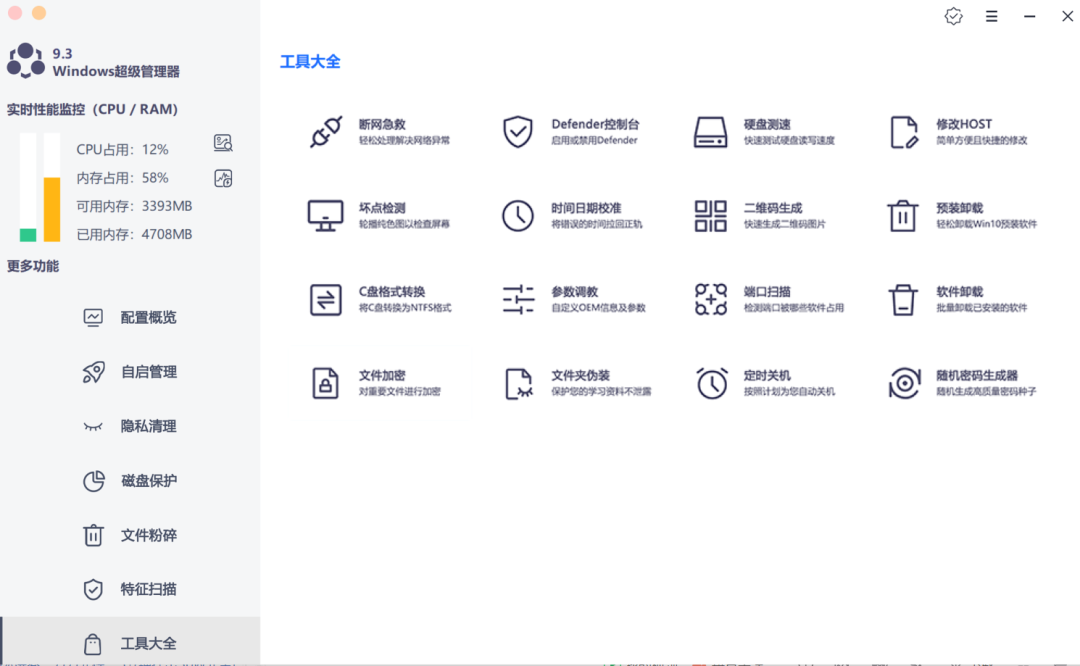Click the 端口扫描 tool title

click(767, 292)
